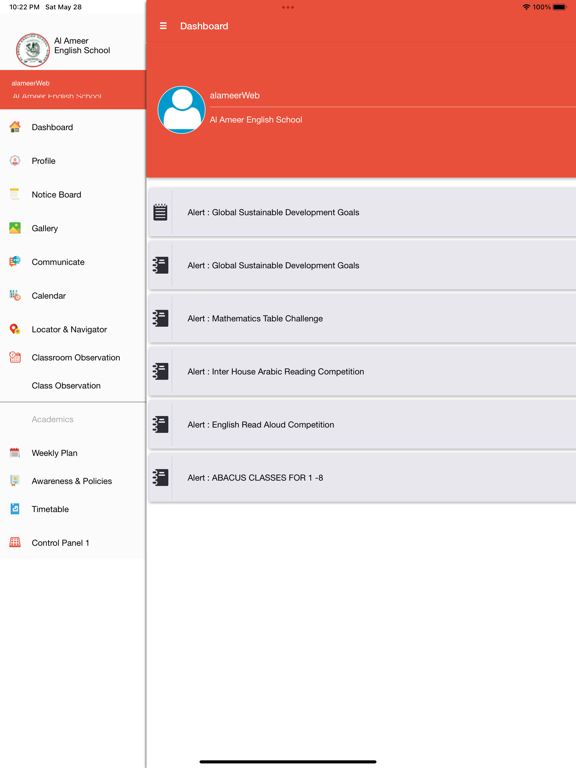Image resolution: width=576 pixels, height=768 pixels.
Task: Tap the blue user avatar icon
Action: point(181,110)
